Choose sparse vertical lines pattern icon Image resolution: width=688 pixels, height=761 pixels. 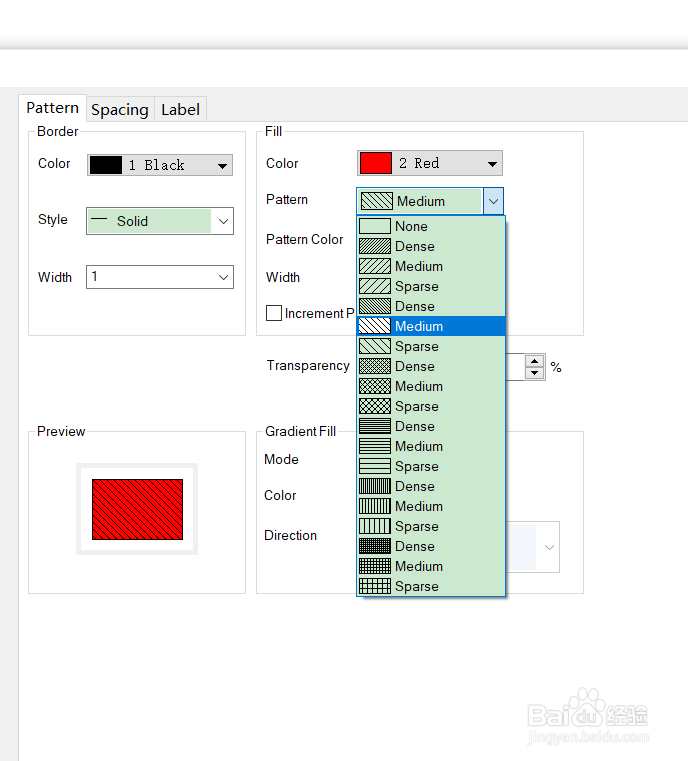pos(375,526)
